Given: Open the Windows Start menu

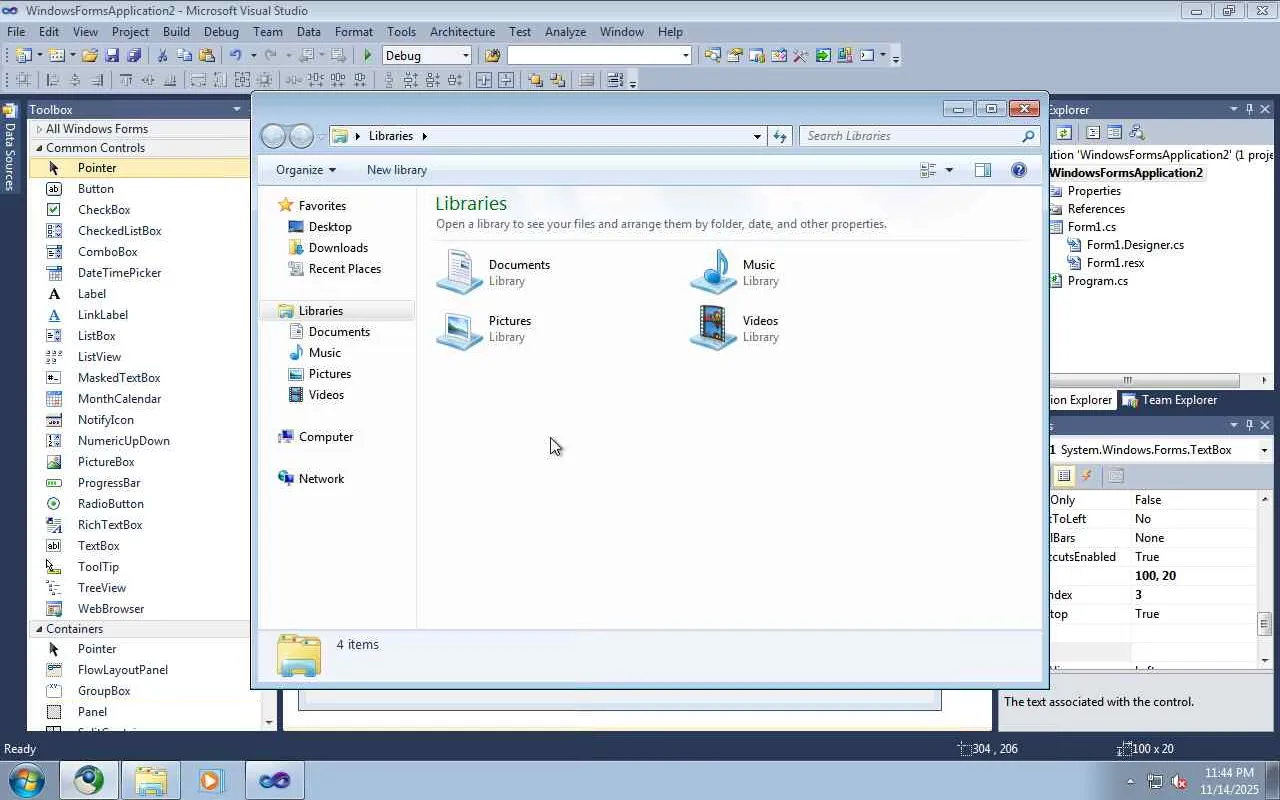Looking at the screenshot, I should coord(26,780).
